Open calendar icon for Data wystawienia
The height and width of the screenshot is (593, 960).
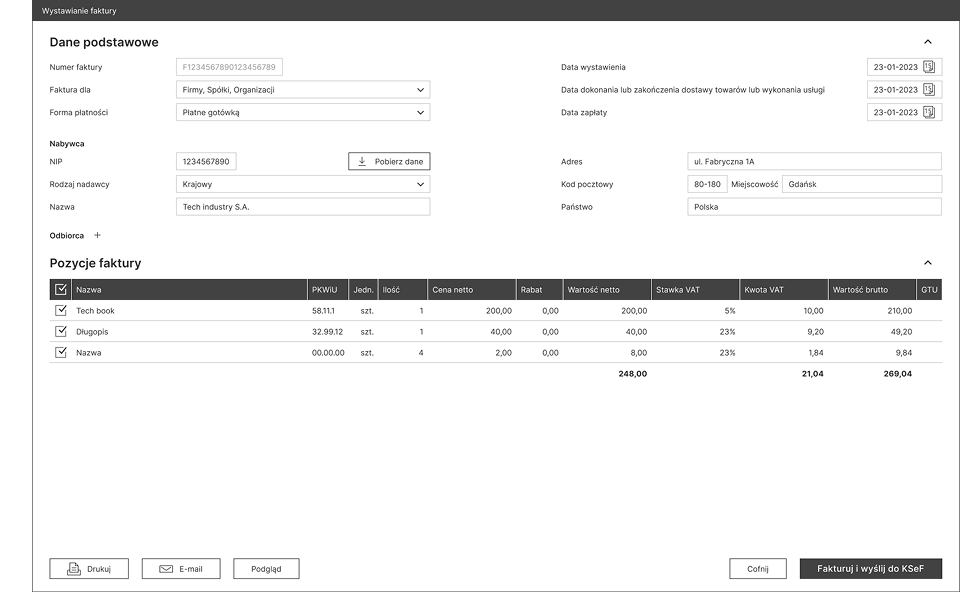click(928, 67)
